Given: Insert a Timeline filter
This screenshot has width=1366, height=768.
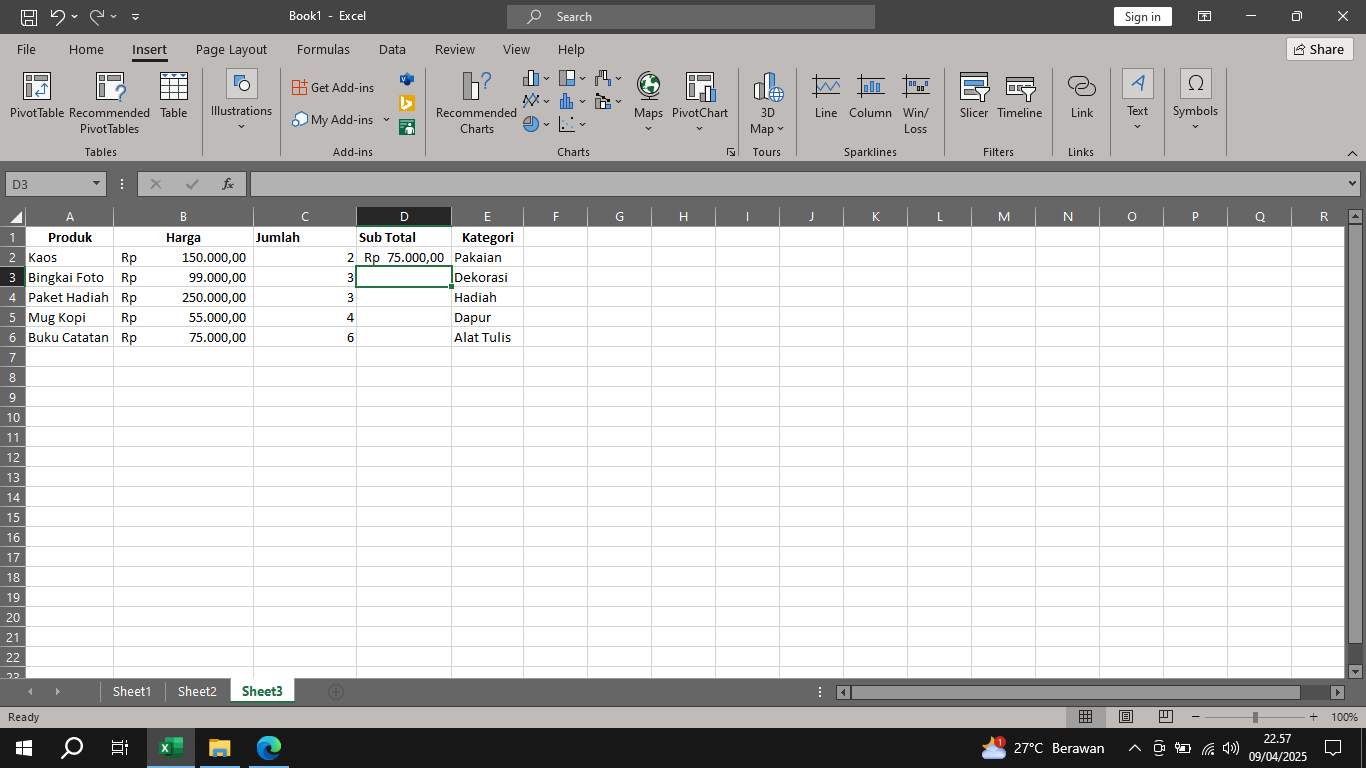Looking at the screenshot, I should (1019, 95).
